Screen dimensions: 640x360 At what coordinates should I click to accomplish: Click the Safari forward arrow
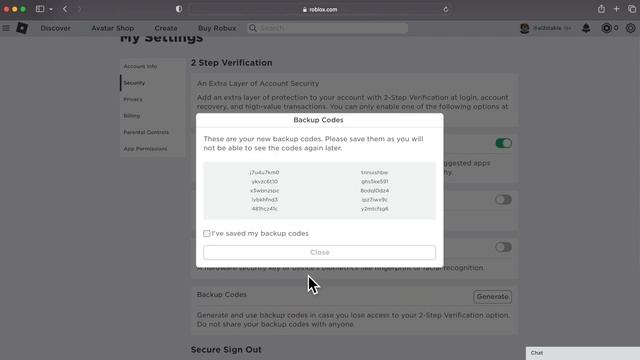[x=79, y=9]
